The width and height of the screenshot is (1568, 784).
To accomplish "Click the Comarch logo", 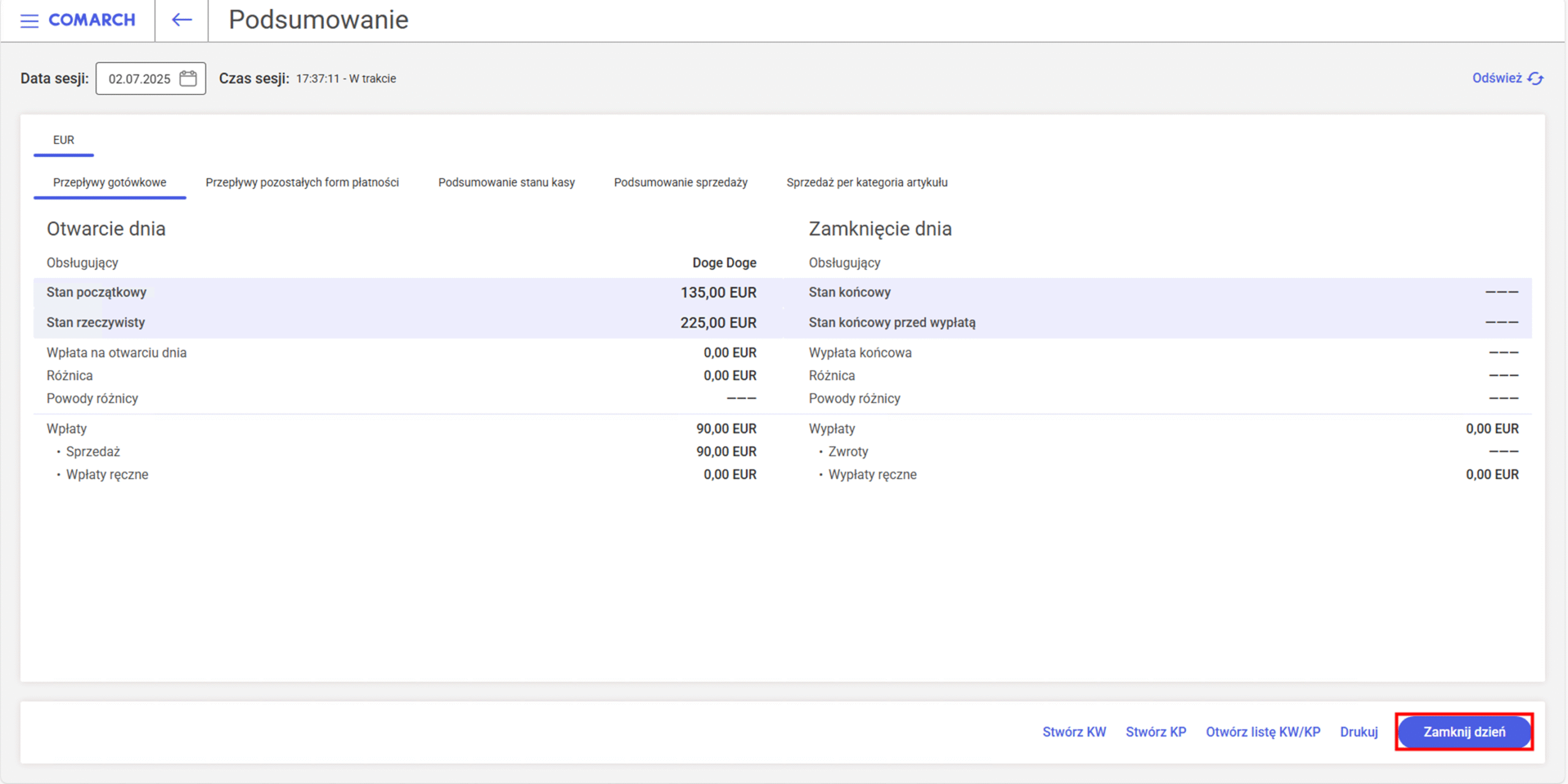I will click(92, 20).
